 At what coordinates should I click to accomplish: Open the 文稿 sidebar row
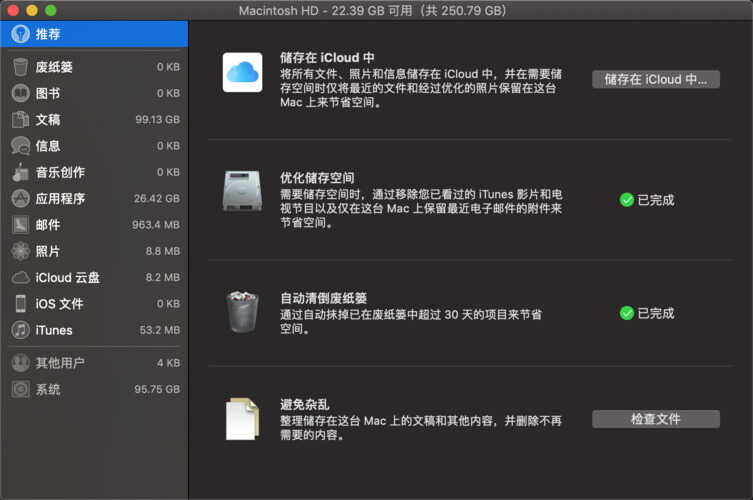coord(94,120)
